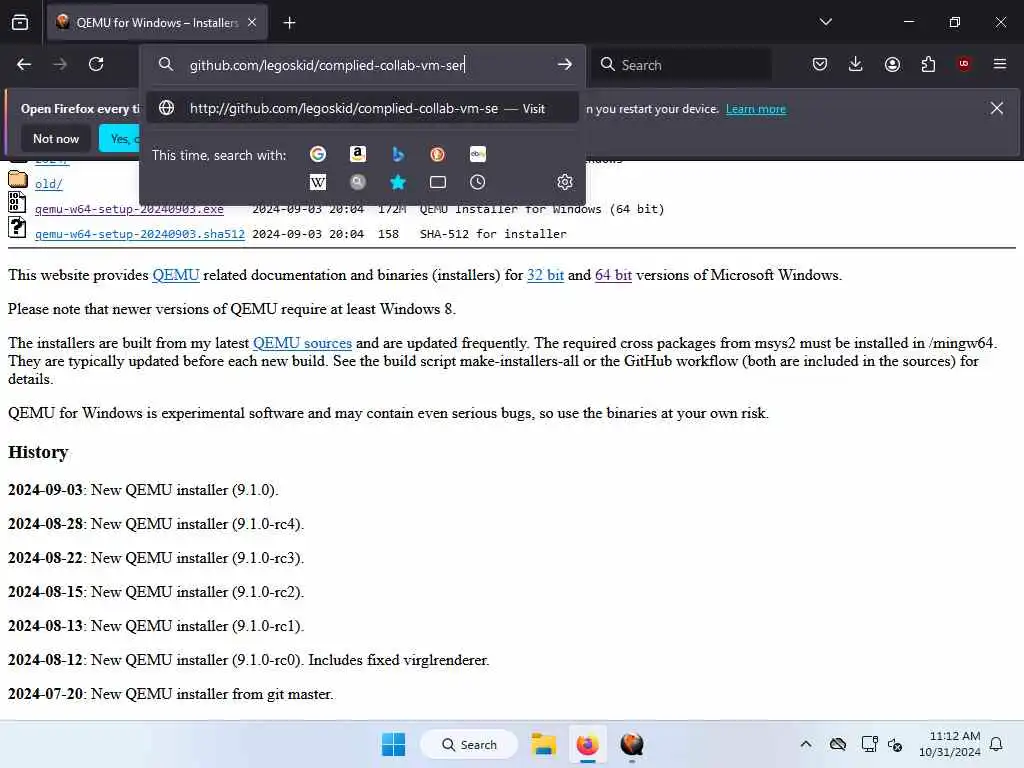Click the folder icon beside old/
Screen dimensions: 1024x768
click(x=18, y=179)
